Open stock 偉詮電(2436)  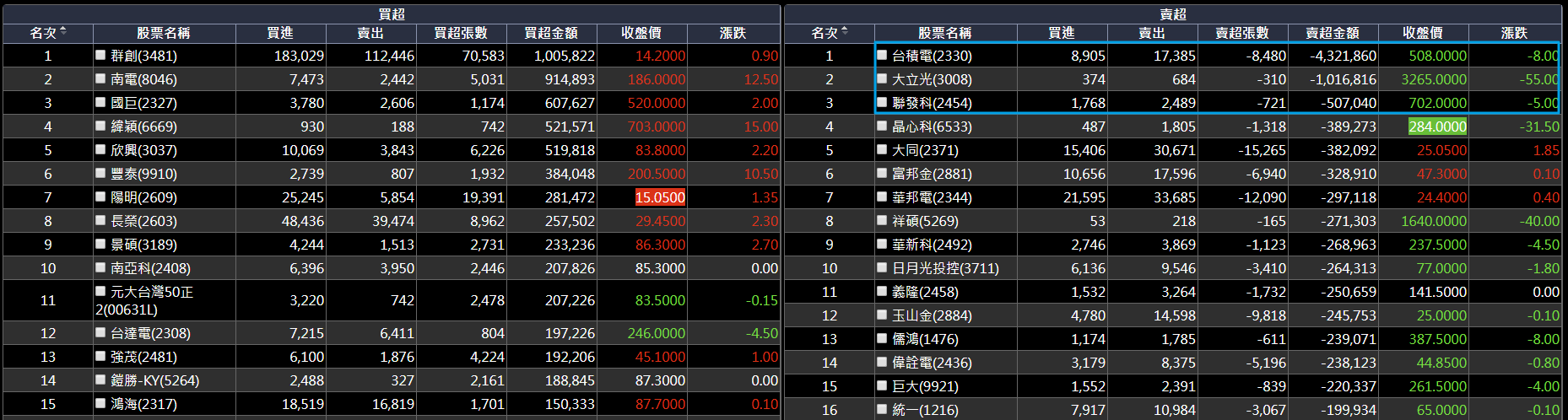[933, 363]
